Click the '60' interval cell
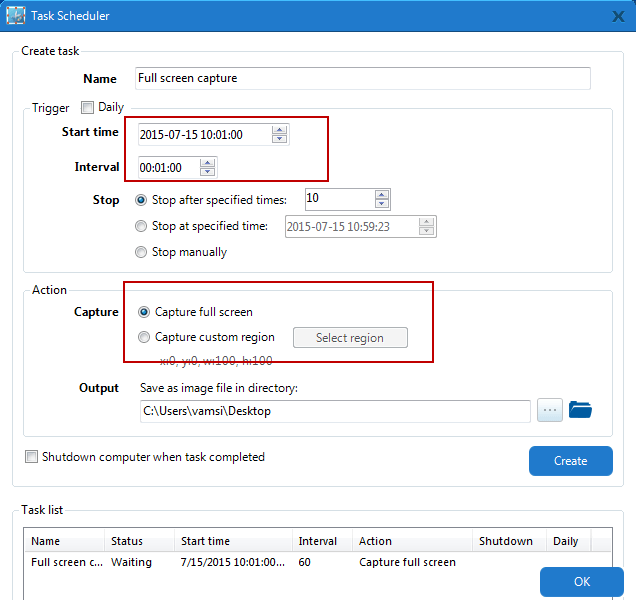 [x=305, y=562]
